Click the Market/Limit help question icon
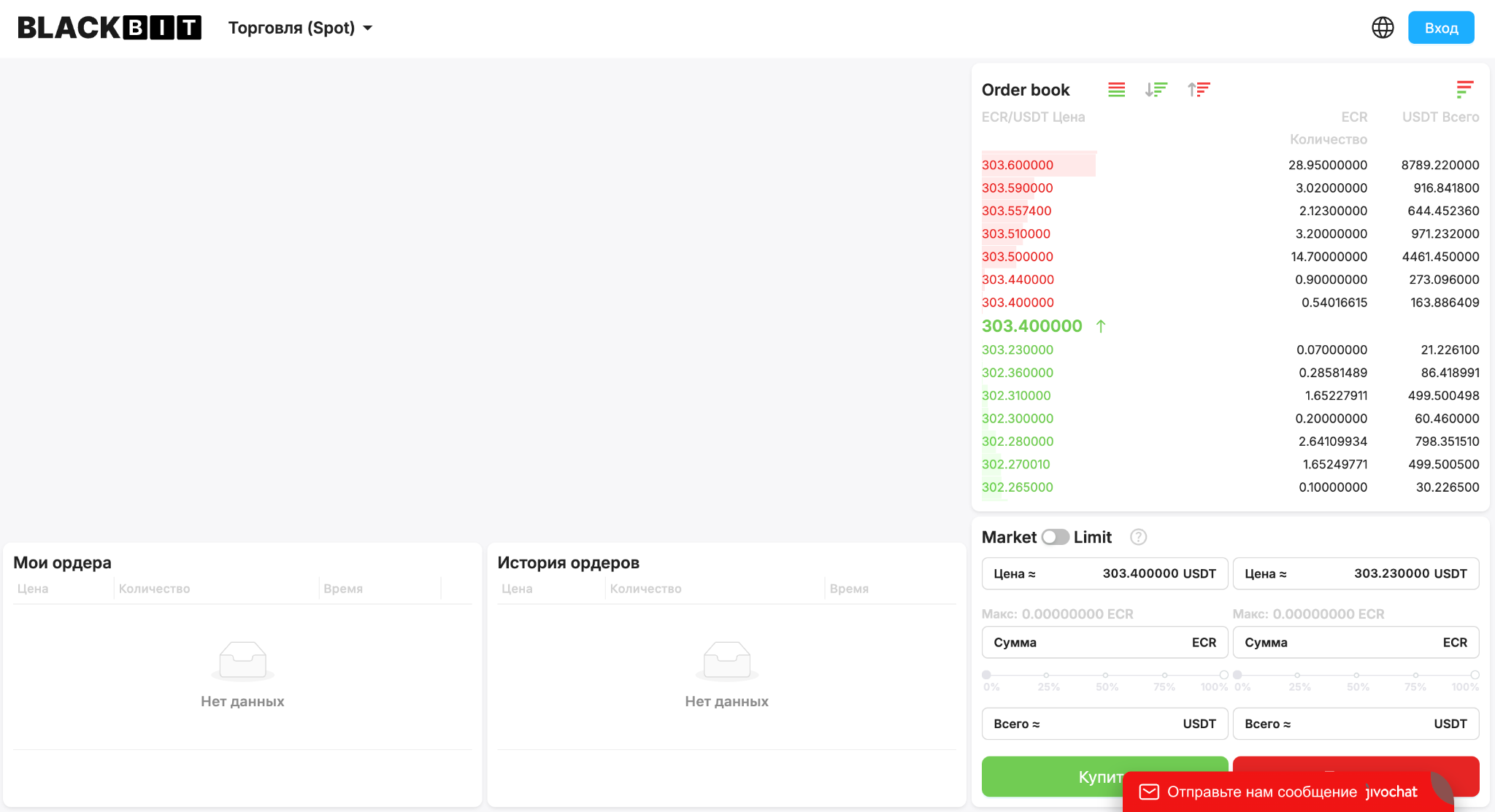The image size is (1495, 812). (1138, 537)
